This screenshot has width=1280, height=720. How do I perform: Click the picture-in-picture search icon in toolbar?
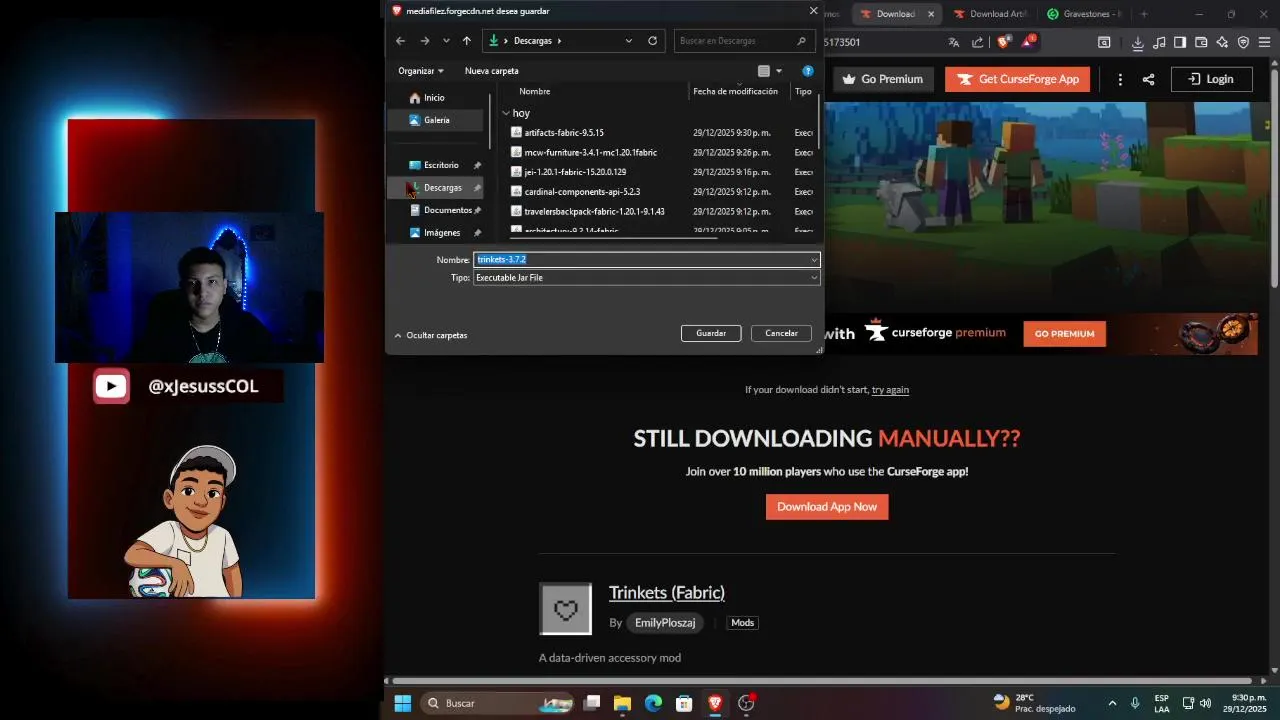(1104, 42)
